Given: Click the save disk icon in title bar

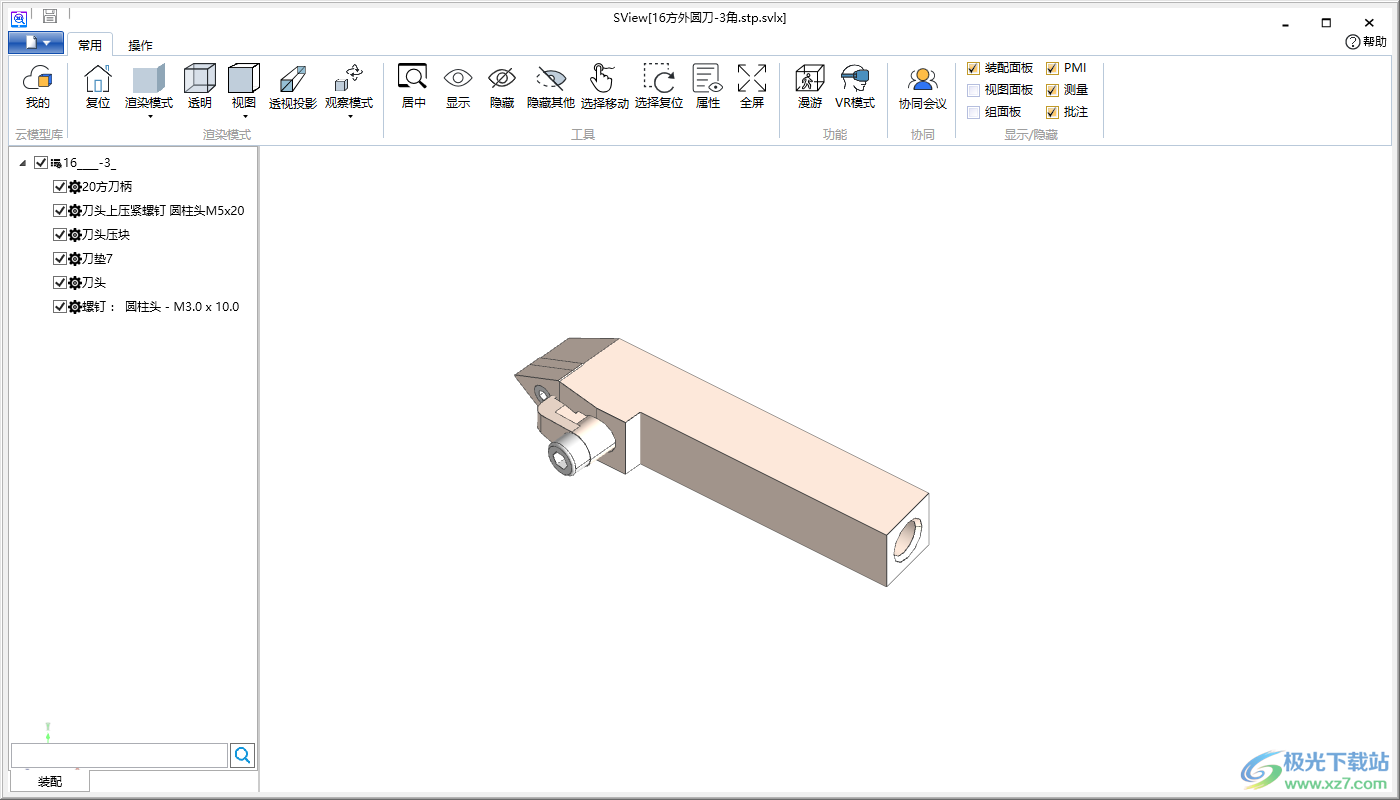Looking at the screenshot, I should pyautogui.click(x=50, y=16).
